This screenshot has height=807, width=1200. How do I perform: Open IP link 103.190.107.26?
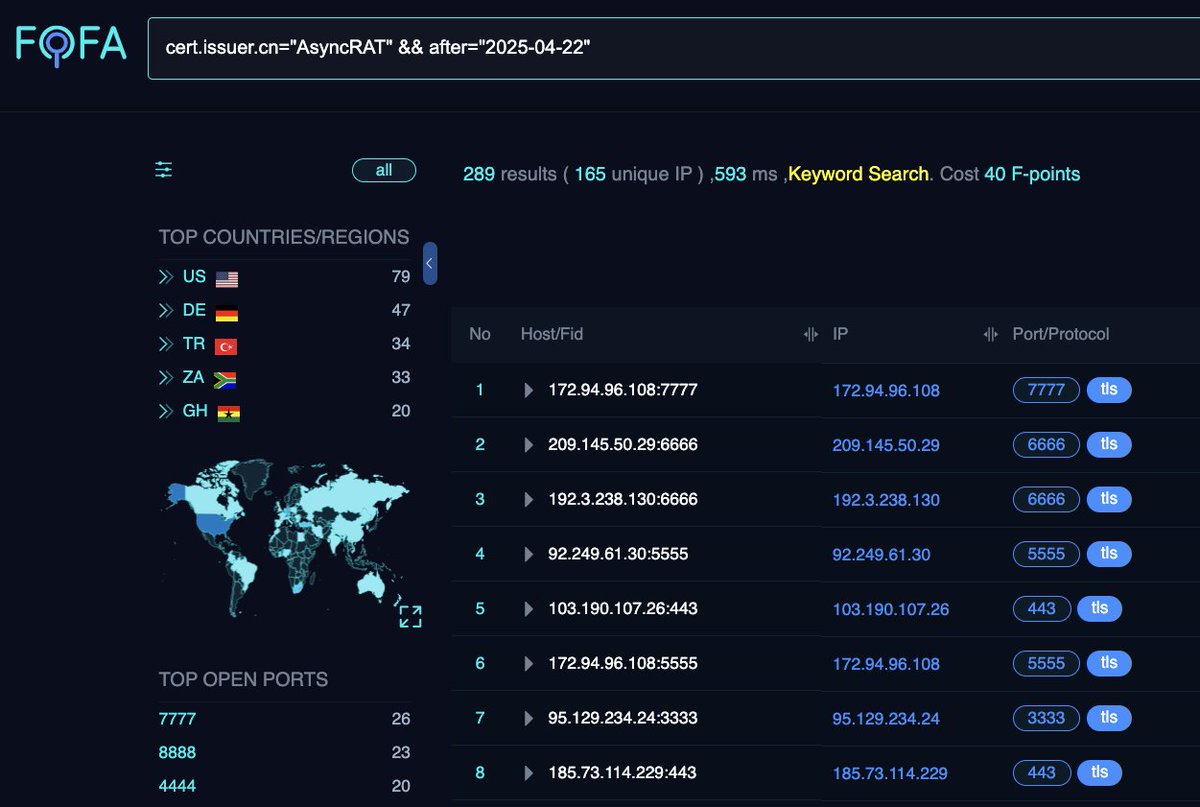tap(891, 609)
